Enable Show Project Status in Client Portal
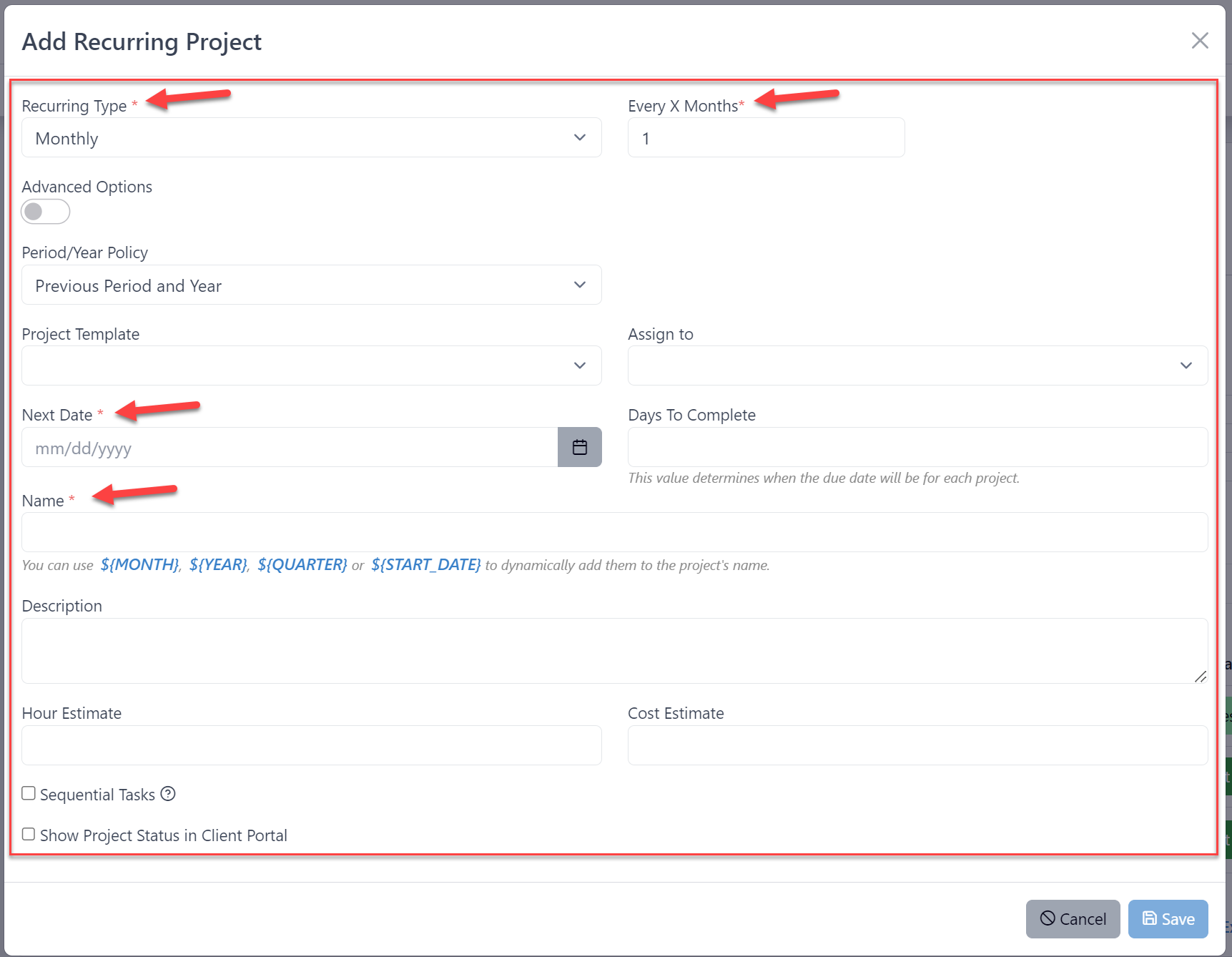The image size is (1232, 957). point(29,834)
